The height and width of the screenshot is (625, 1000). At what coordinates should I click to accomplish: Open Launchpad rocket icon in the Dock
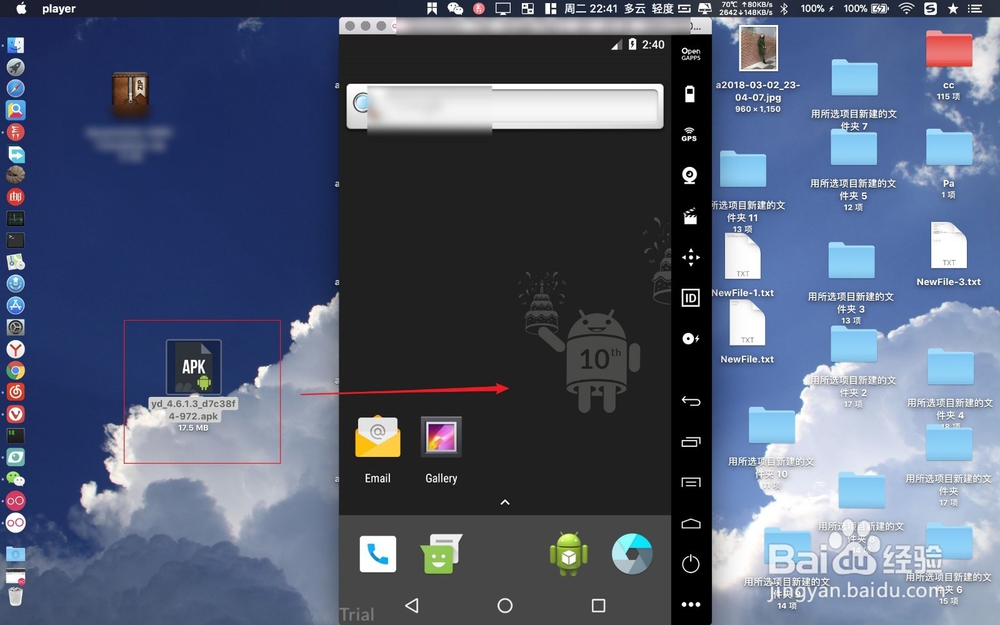coord(15,67)
